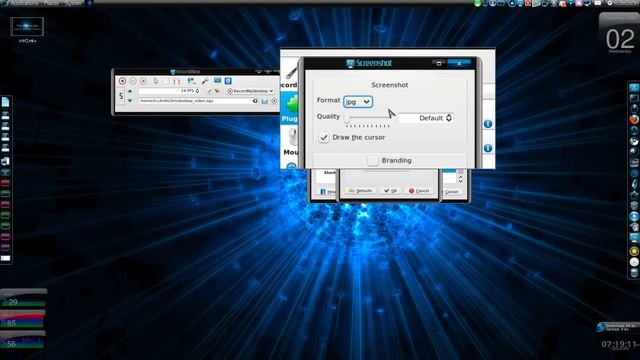Pause recording in the RecordItNow toolbar

(x=133, y=81)
